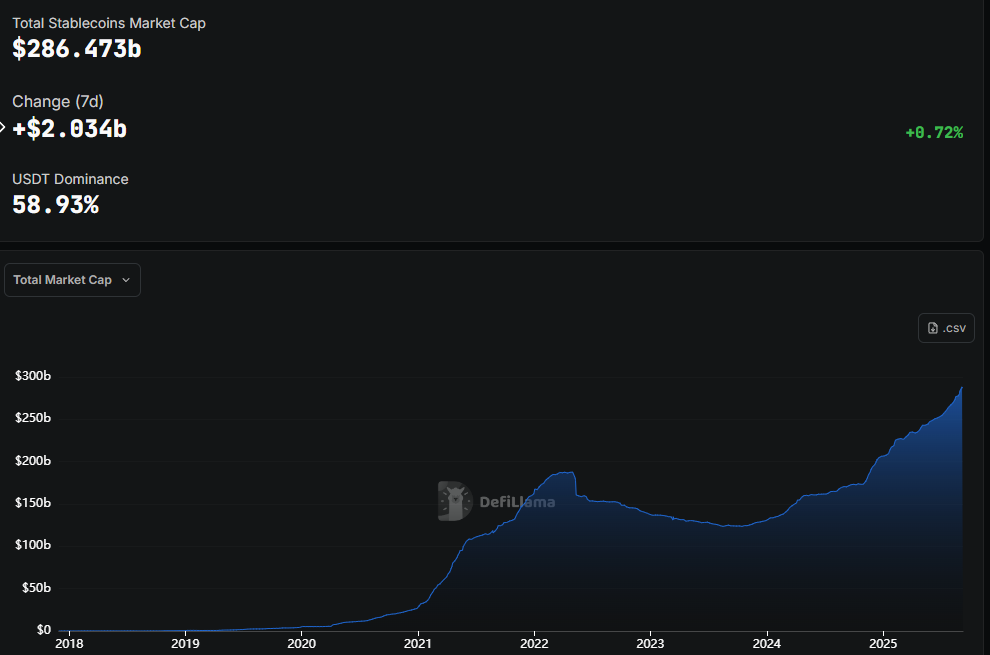Click the DefiLlama llama logo watermark
This screenshot has width=990, height=655.
(455, 501)
